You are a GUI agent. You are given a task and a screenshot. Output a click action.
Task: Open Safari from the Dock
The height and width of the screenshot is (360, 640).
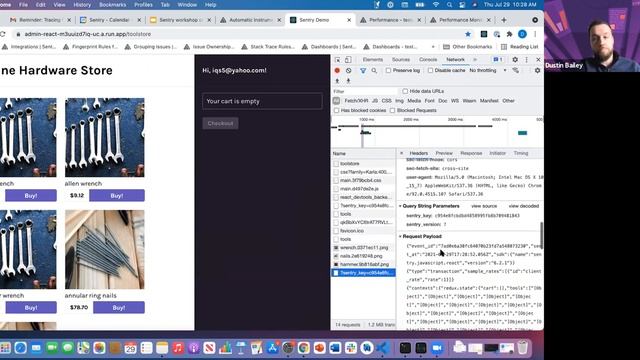tap(20, 348)
